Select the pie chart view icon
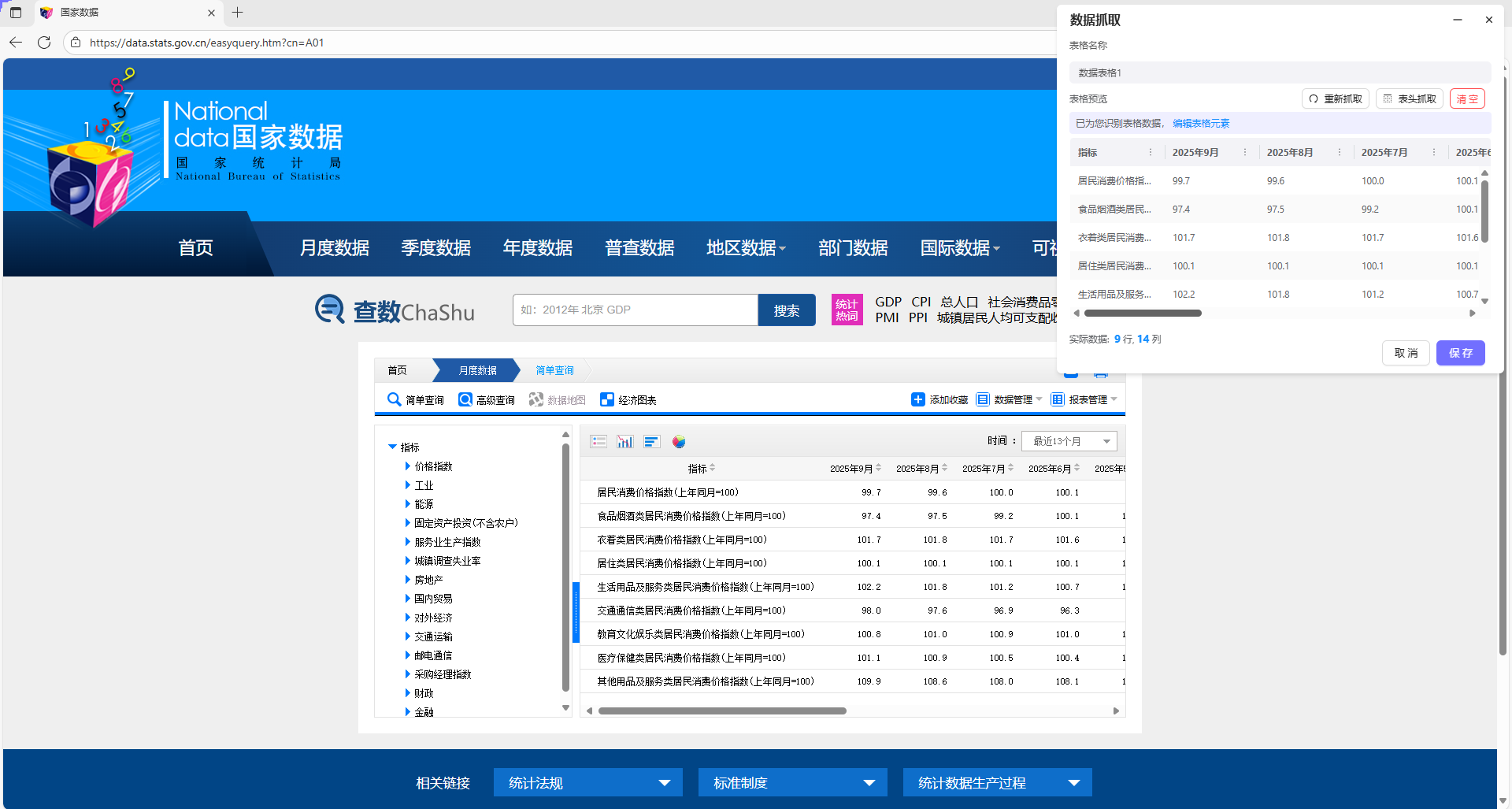This screenshot has height=809, width=1512. [x=678, y=441]
